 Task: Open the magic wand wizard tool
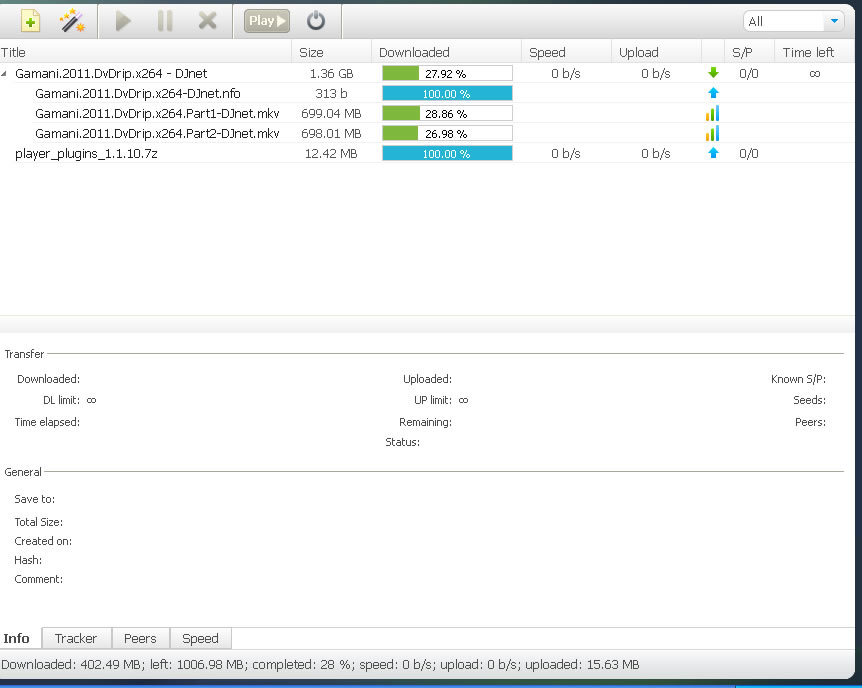(x=73, y=21)
